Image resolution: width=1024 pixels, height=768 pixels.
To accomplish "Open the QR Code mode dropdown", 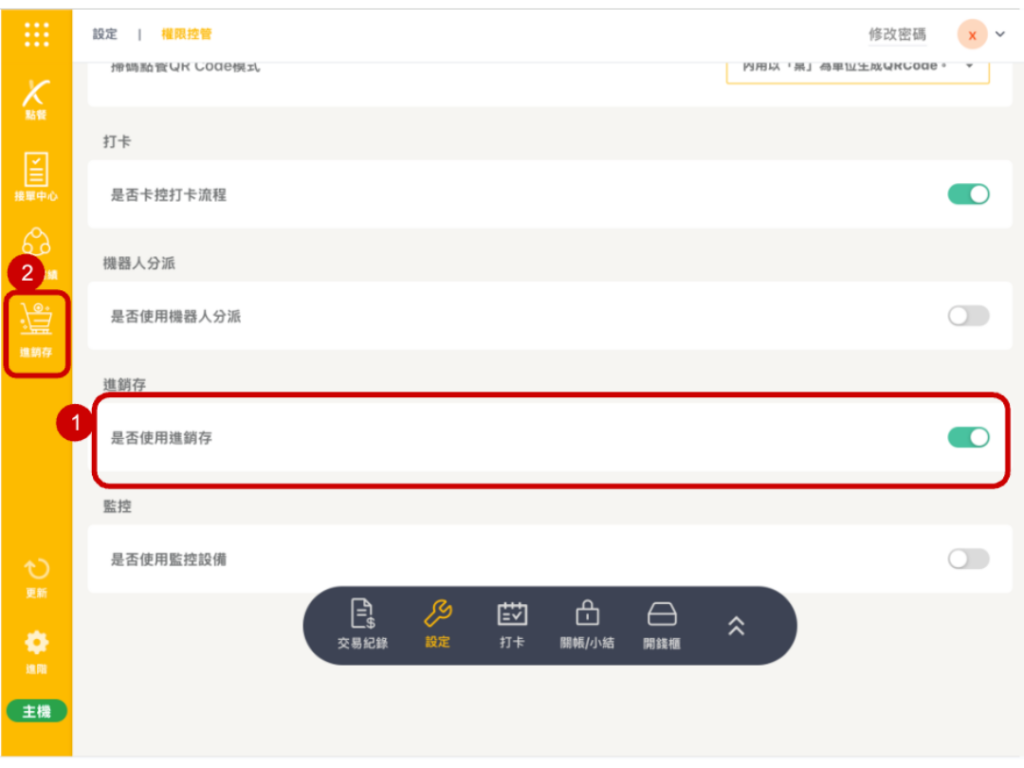I will tap(857, 66).
